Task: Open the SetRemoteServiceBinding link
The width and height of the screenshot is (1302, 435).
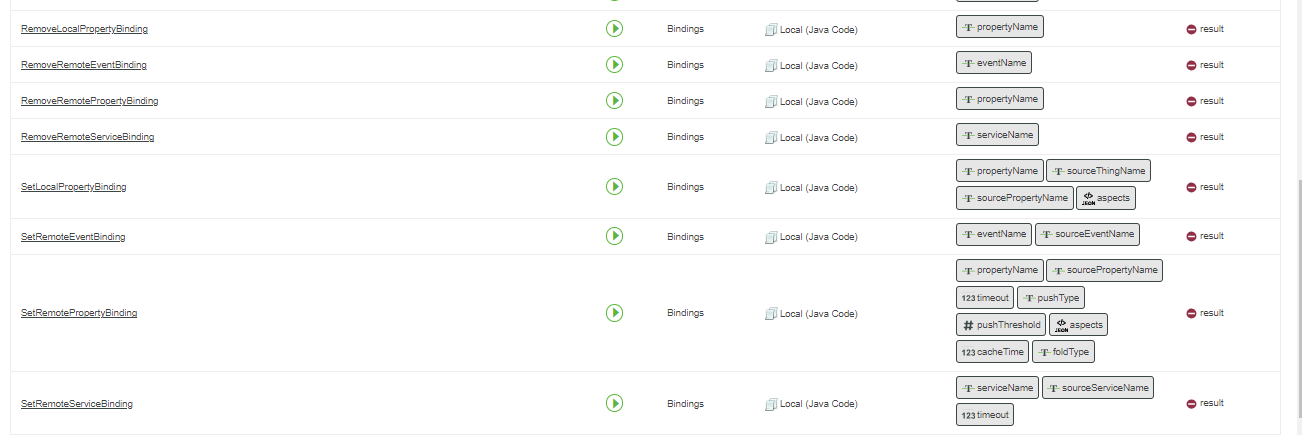Action: click(x=77, y=404)
